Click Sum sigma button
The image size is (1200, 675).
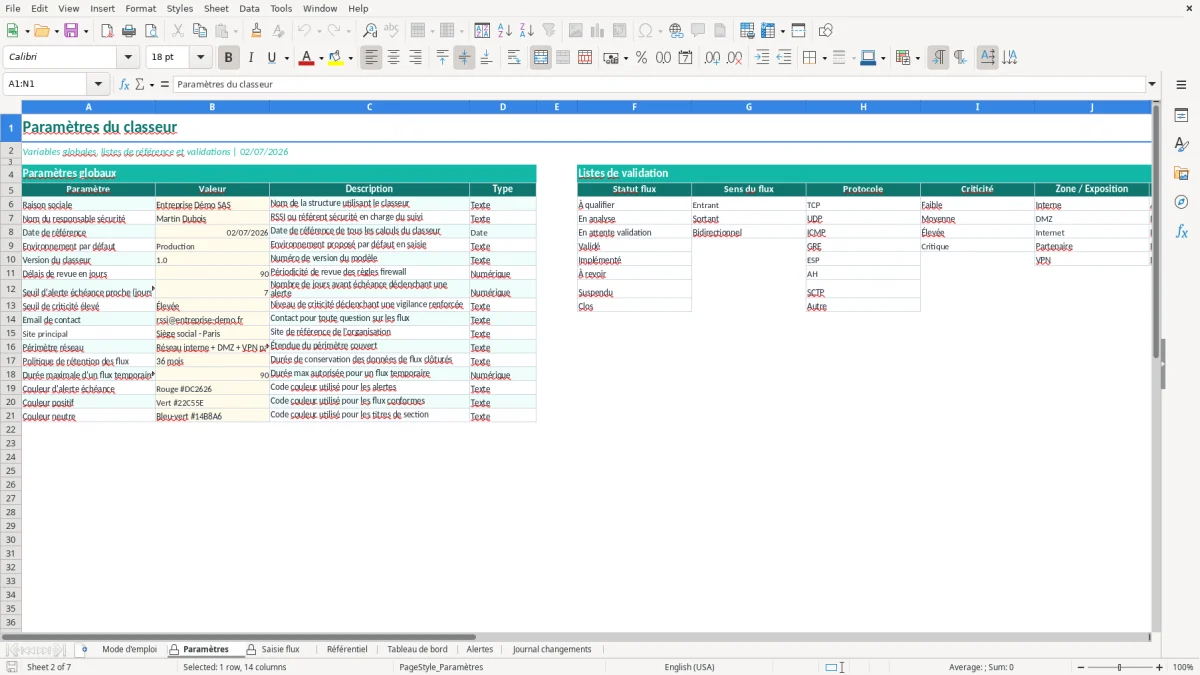coord(139,85)
